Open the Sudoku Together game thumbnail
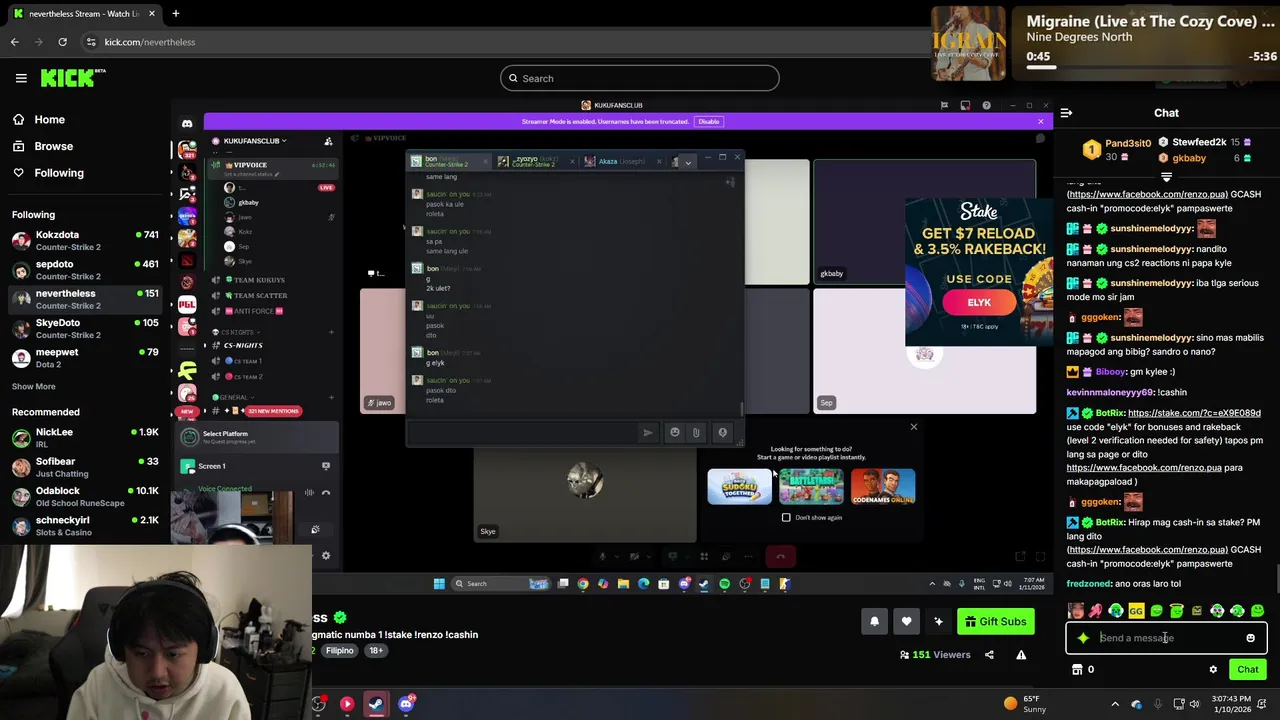This screenshot has height=720, width=1280. coord(740,487)
